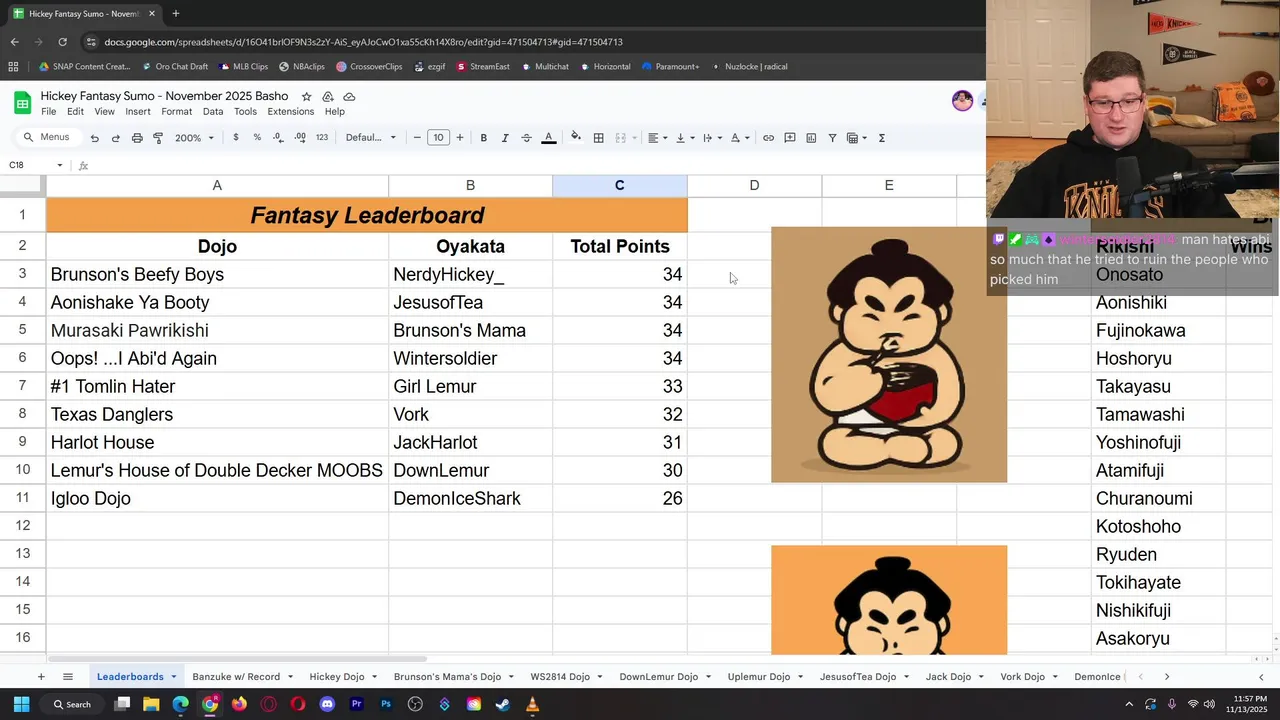This screenshot has width=1280, height=720.
Task: Click the Undo icon in the toolbar
Action: pyautogui.click(x=94, y=138)
